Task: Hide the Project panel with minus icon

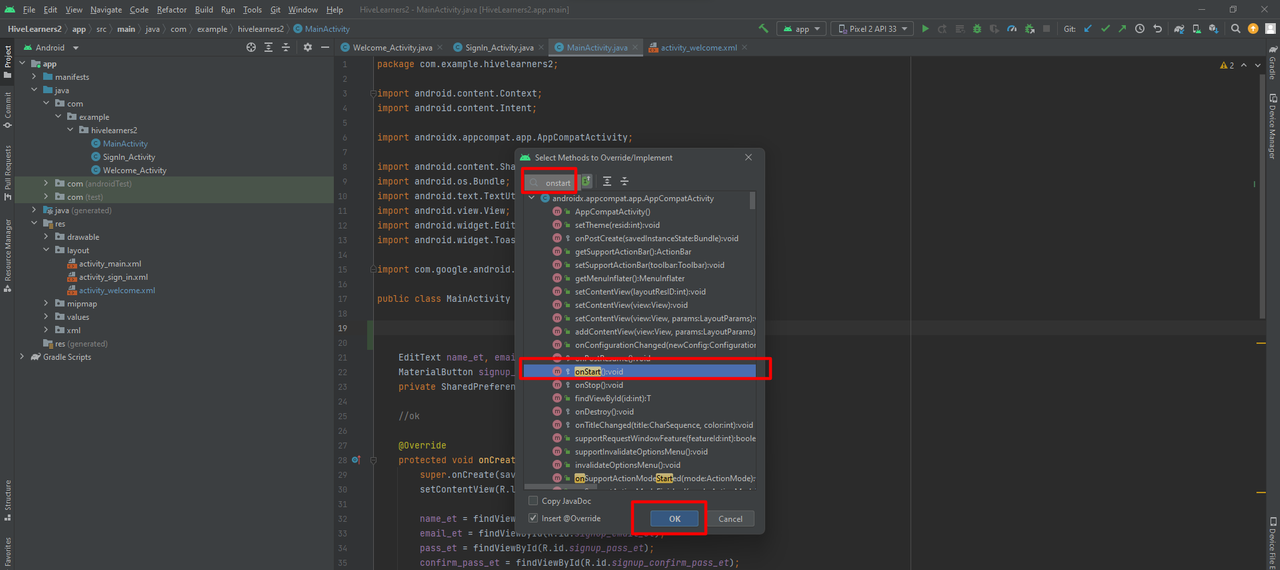Action: [x=324, y=47]
